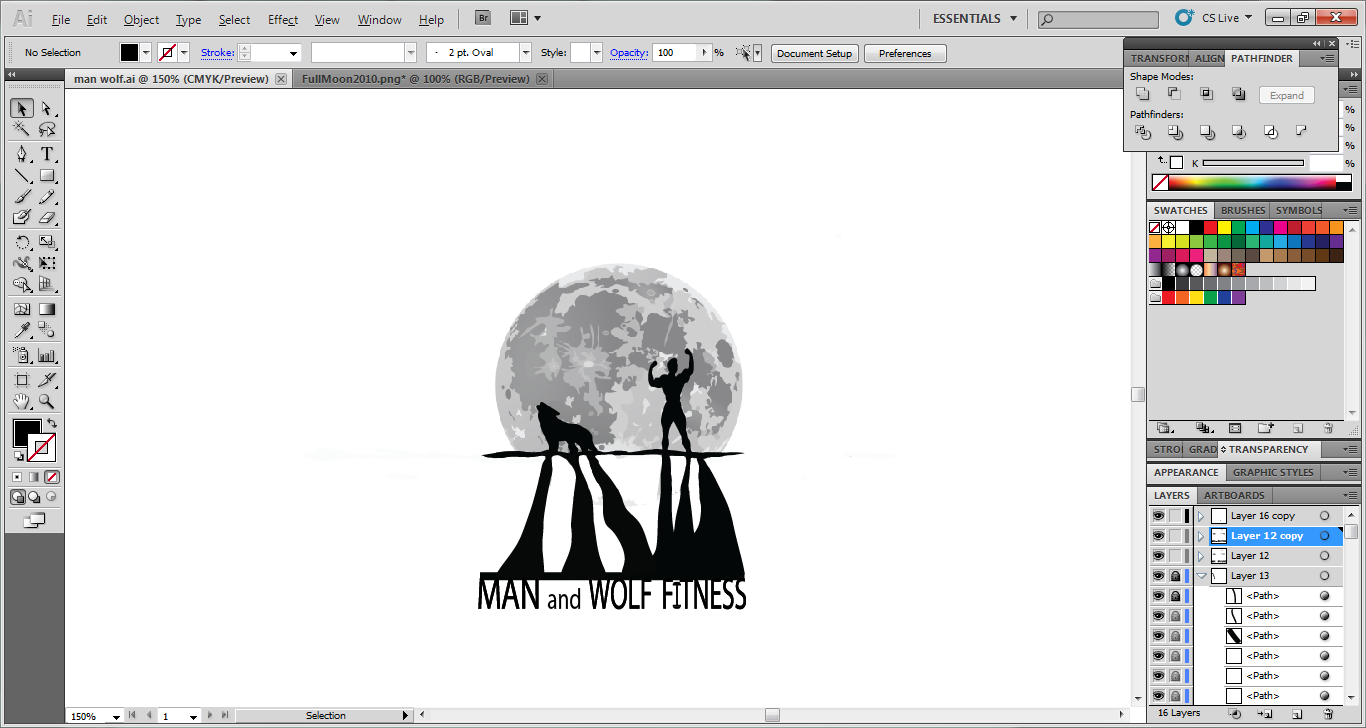Hide the Layer 13 layer
This screenshot has width=1366, height=728.
coord(1157,575)
